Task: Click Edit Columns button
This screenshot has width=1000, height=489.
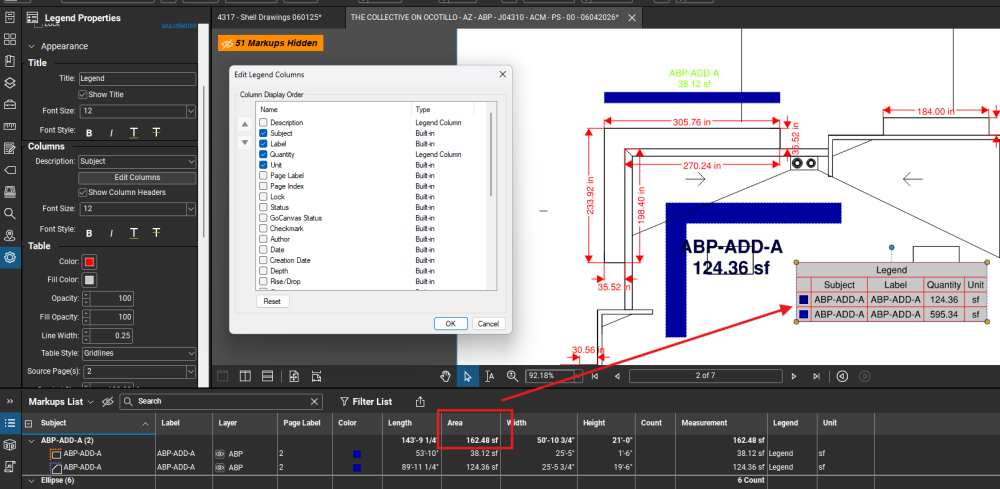Action: tap(137, 178)
